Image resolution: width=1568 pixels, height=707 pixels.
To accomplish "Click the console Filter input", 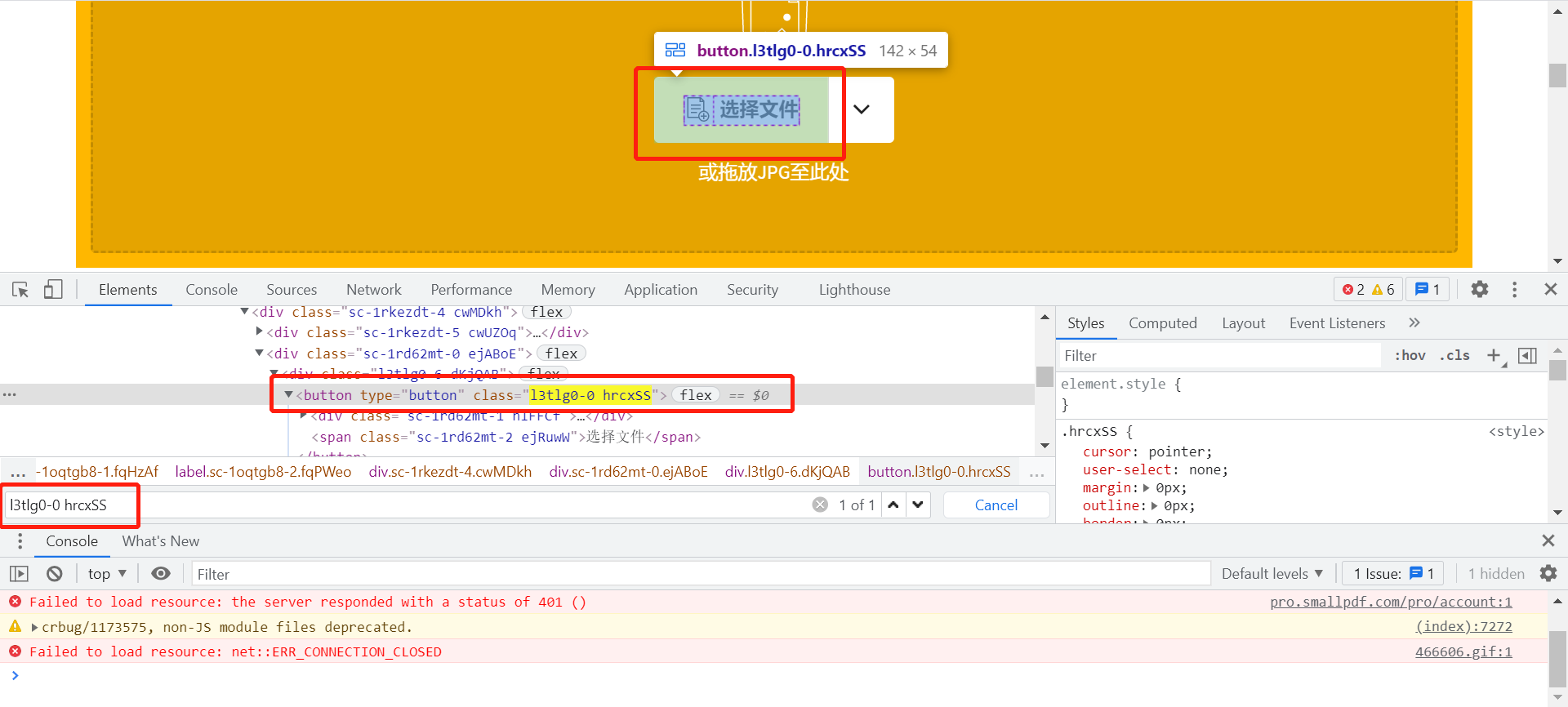I will coord(701,574).
